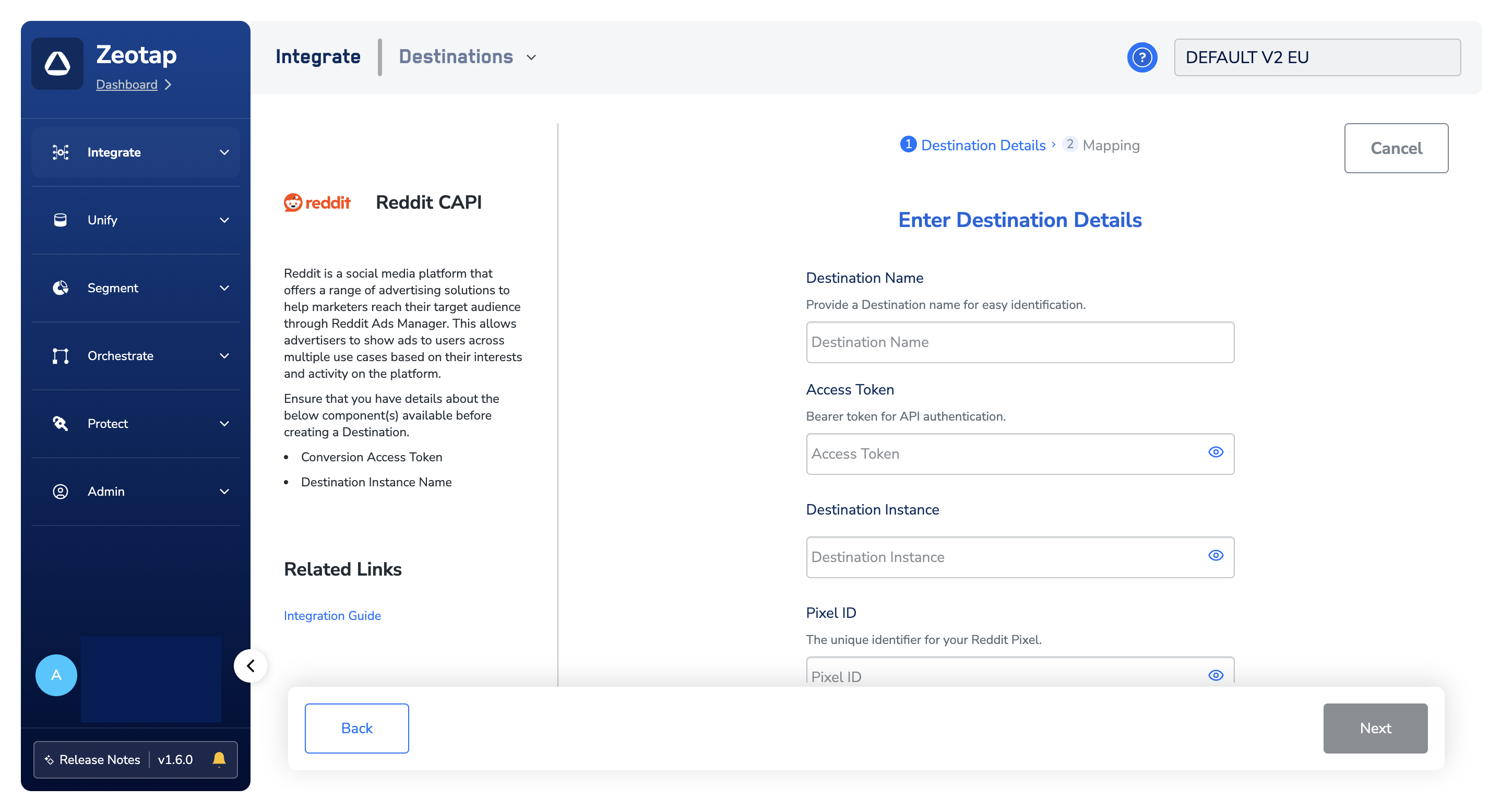Click the user avatar circle A
Viewport: 1501px width, 812px height.
click(x=56, y=675)
